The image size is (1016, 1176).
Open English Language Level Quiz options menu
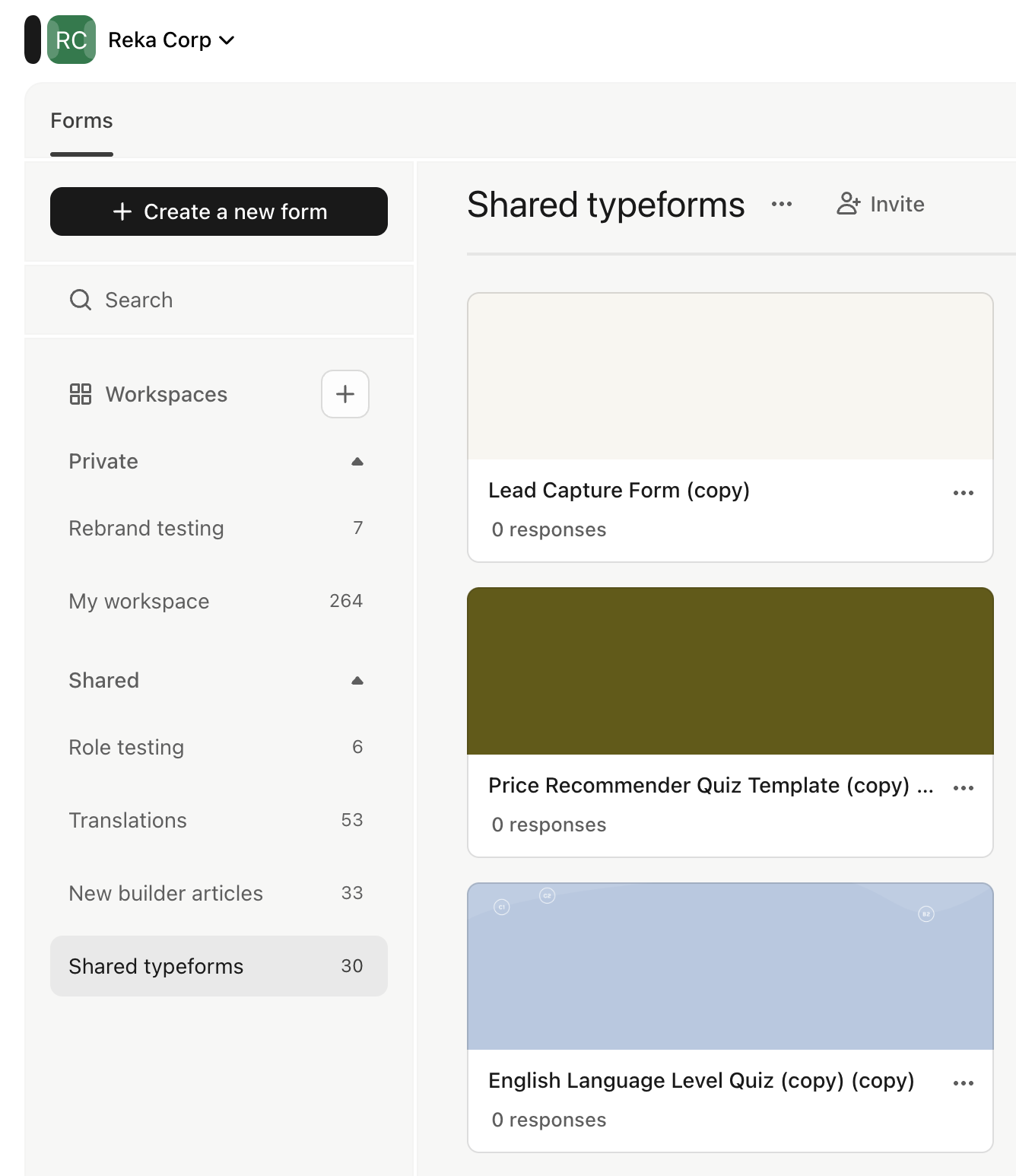tap(964, 1083)
